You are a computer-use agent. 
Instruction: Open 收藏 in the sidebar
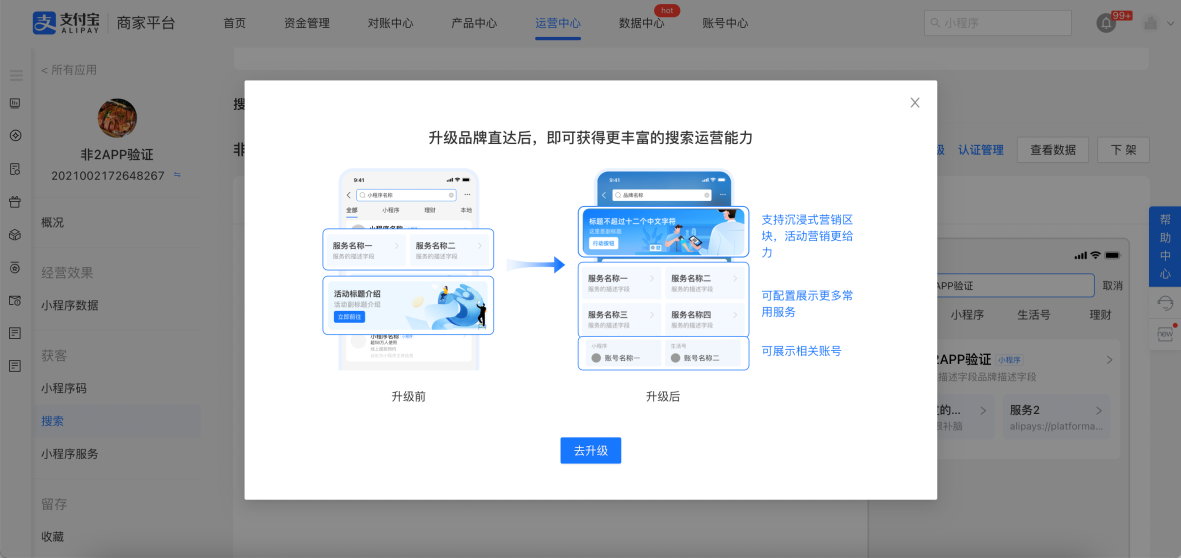click(53, 537)
